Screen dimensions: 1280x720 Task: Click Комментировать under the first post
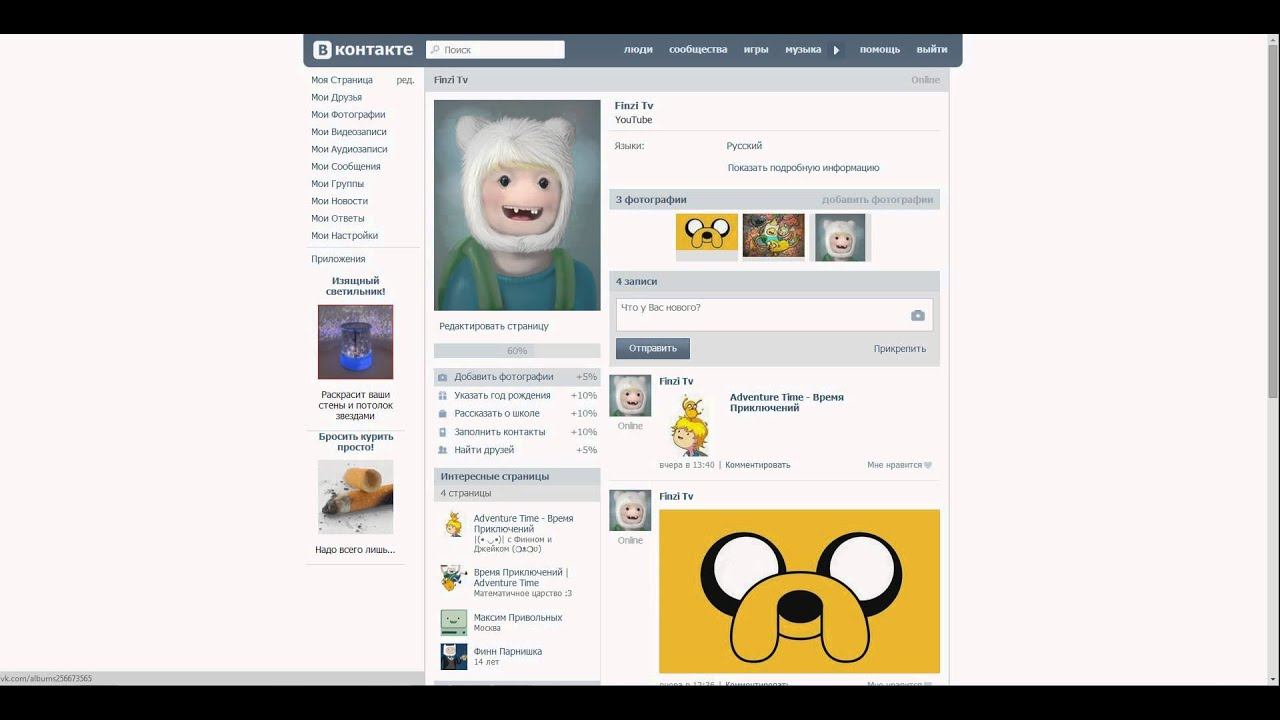758,465
